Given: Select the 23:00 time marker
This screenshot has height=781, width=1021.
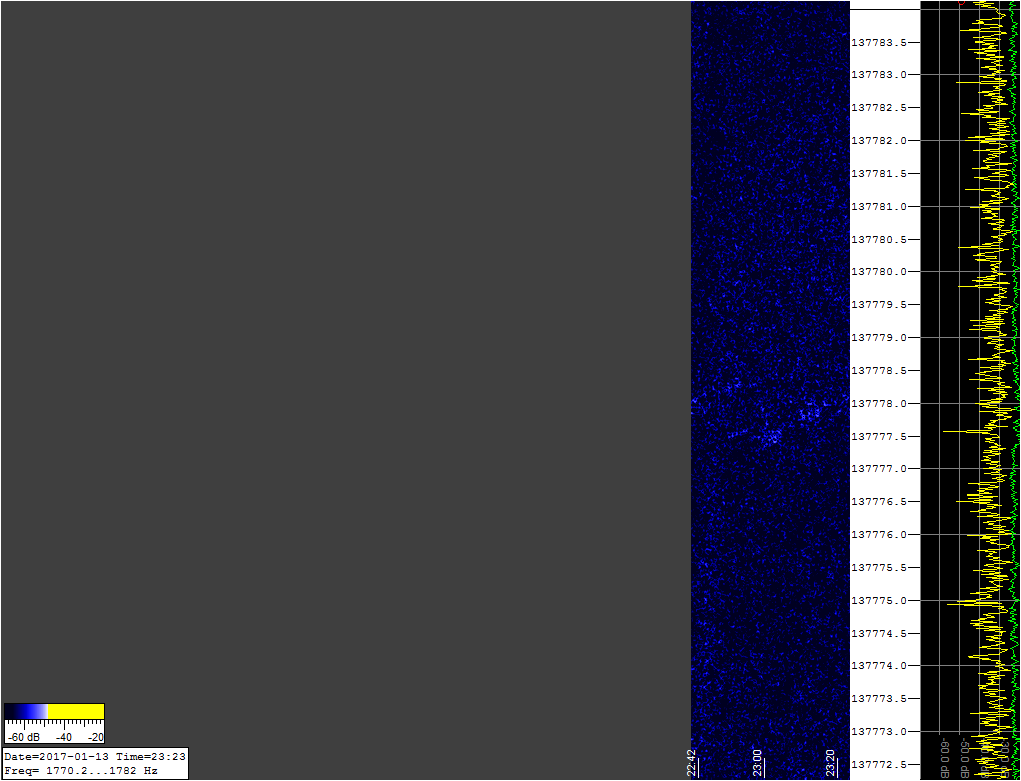Looking at the screenshot, I should point(759,763).
